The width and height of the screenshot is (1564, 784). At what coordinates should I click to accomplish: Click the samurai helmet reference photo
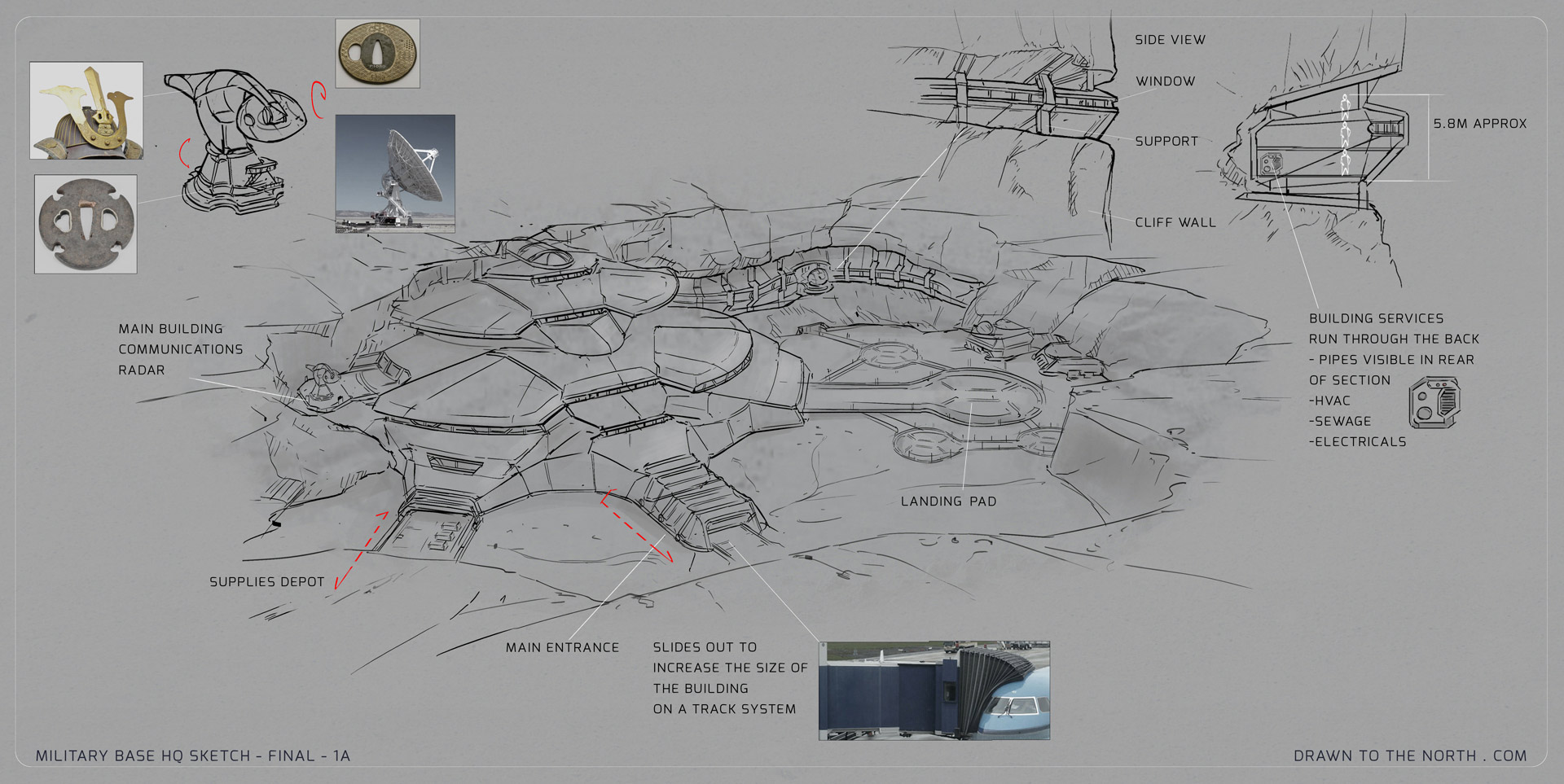(86, 110)
